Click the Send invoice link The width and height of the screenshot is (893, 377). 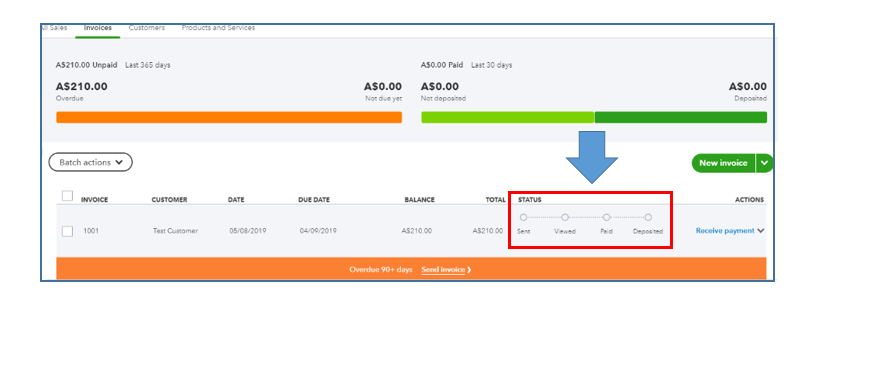coord(443,269)
